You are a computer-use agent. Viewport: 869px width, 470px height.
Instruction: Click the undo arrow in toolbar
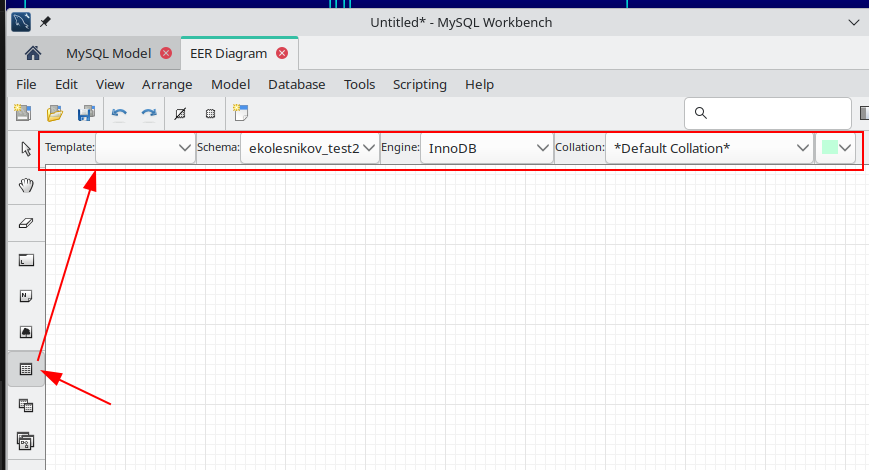(119, 113)
